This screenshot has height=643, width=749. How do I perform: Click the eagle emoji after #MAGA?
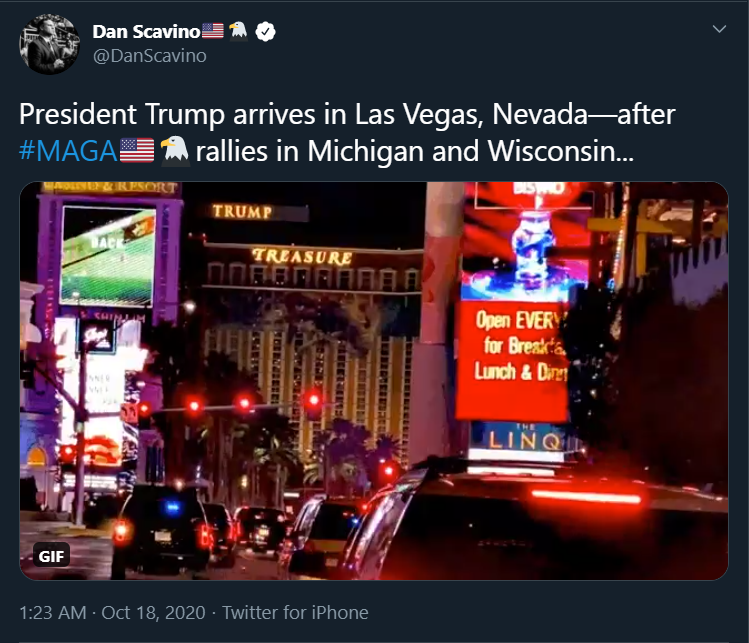pos(175,151)
